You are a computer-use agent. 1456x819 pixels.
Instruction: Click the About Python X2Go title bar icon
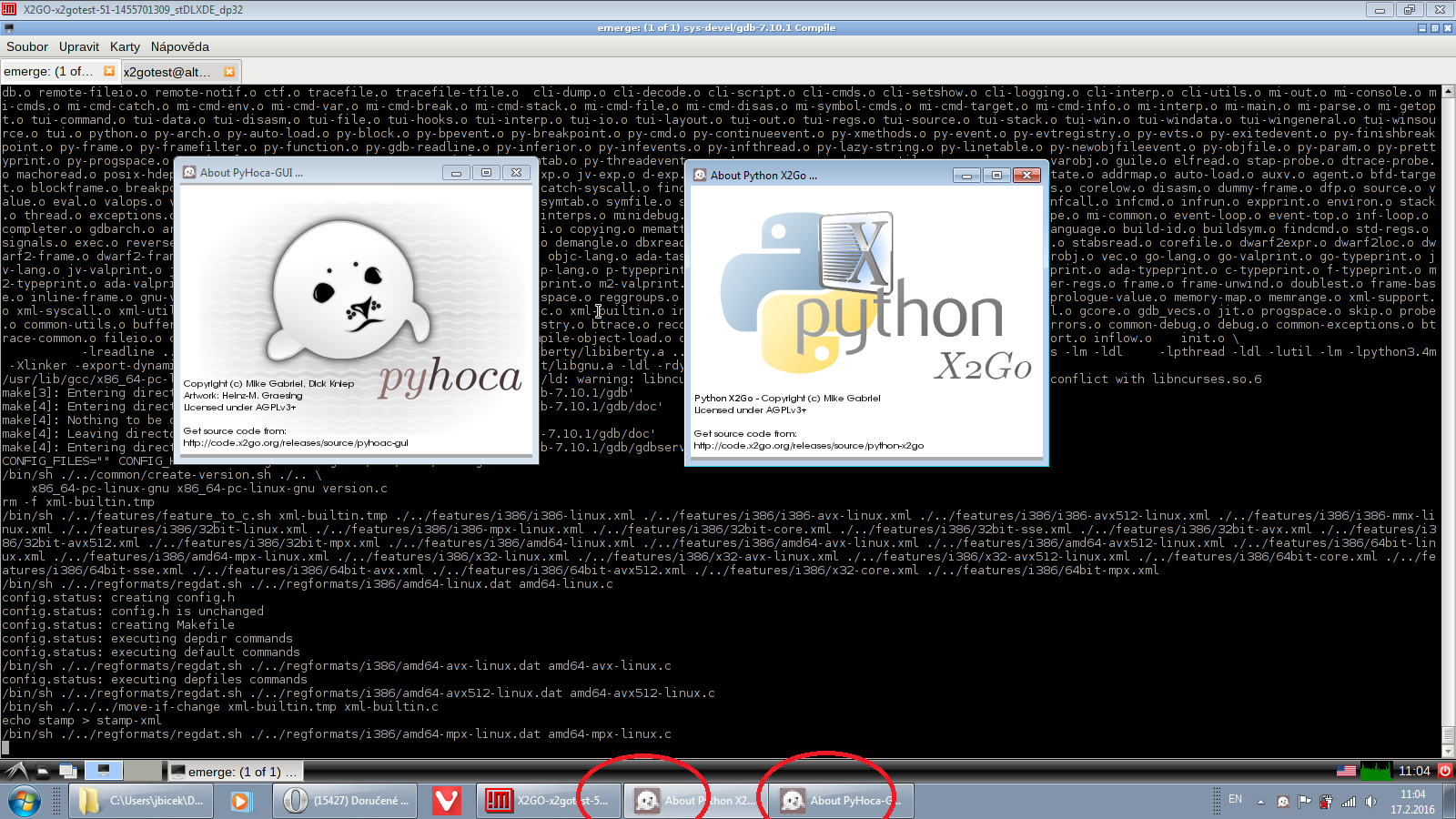701,175
